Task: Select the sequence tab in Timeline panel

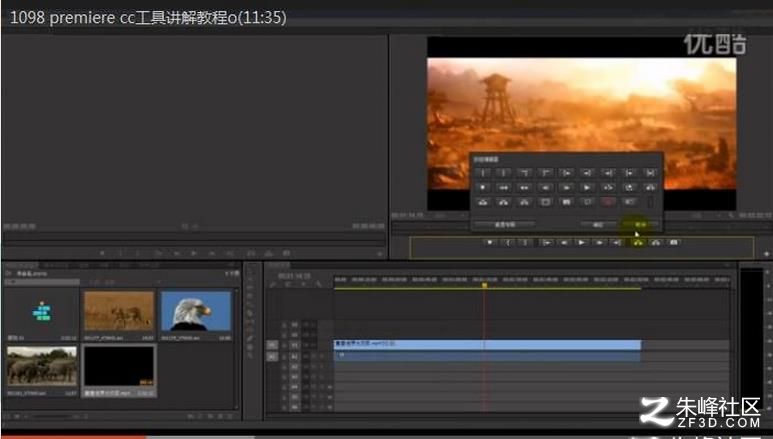Action: [280, 265]
